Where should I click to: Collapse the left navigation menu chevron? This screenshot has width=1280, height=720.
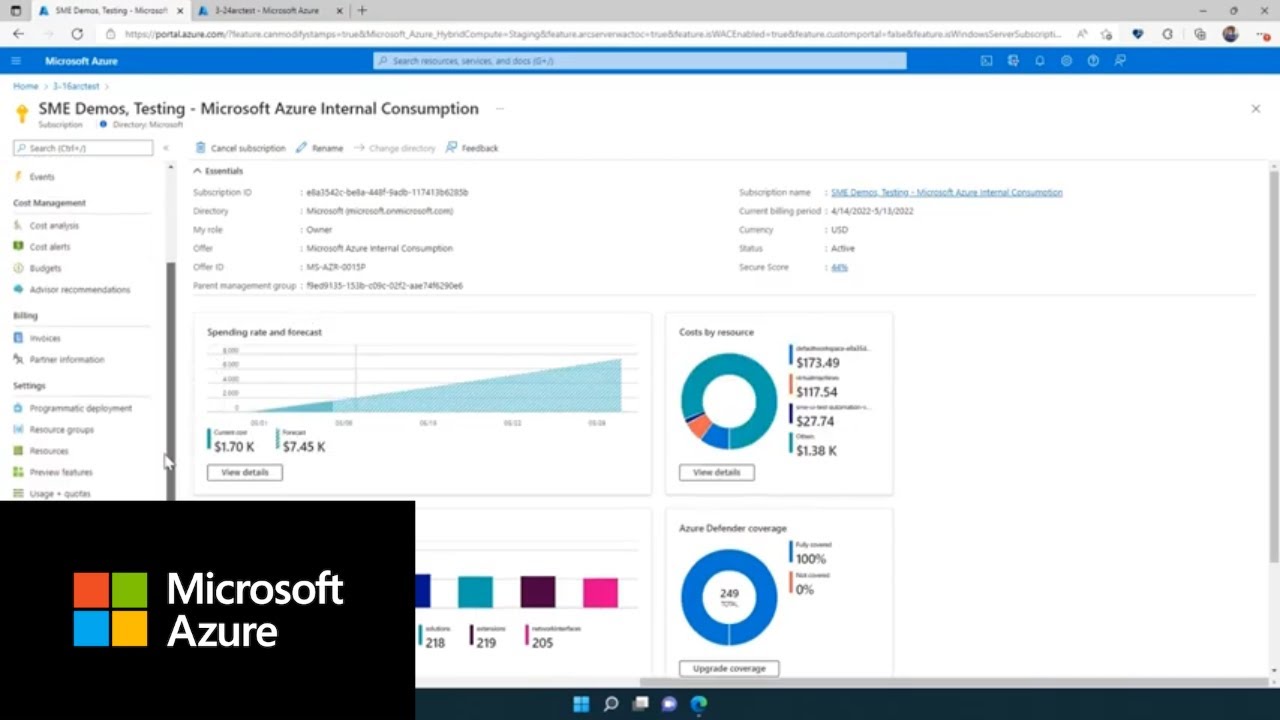(x=166, y=148)
